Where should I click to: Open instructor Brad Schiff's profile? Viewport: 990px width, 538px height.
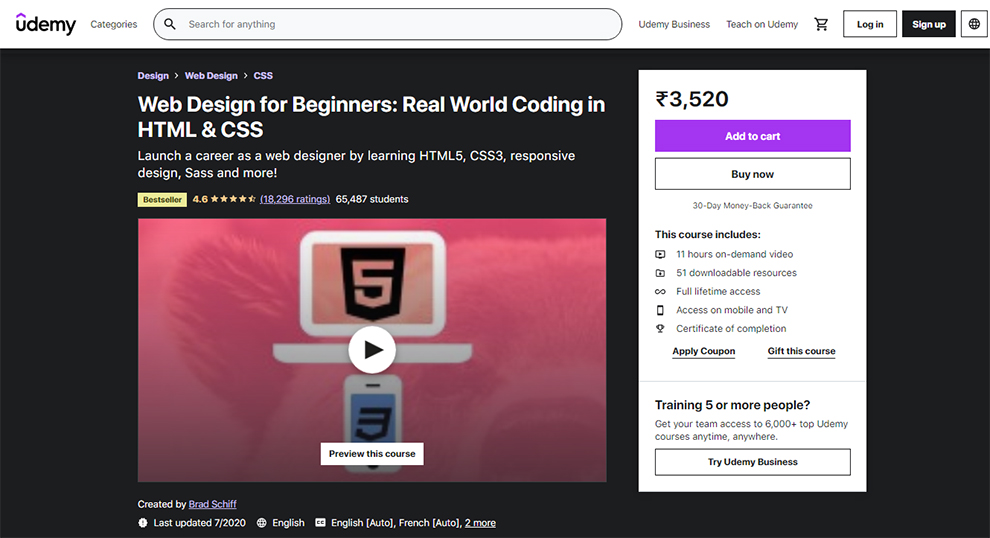pyautogui.click(x=212, y=504)
